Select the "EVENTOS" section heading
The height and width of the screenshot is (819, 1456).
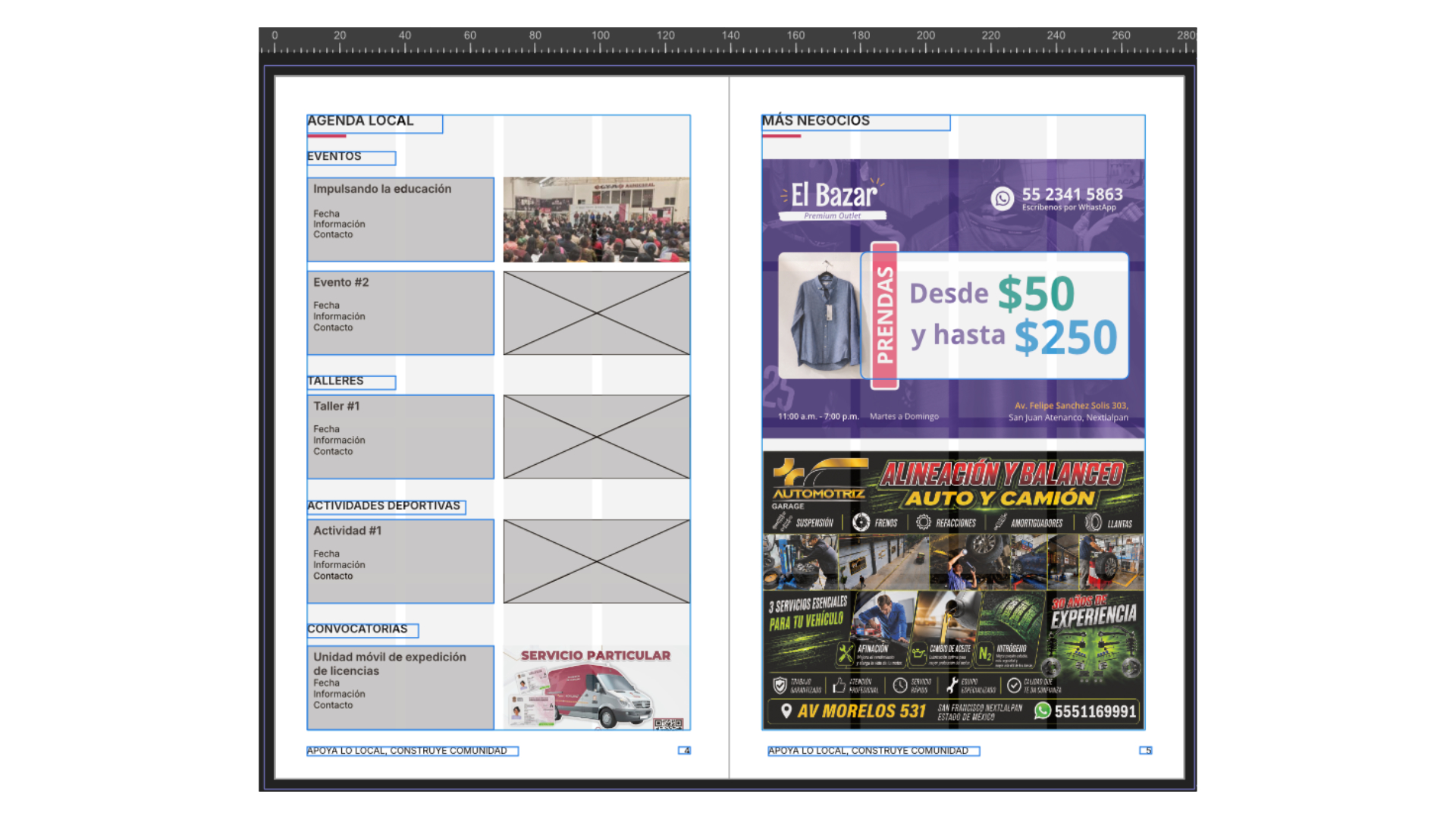[351, 158]
